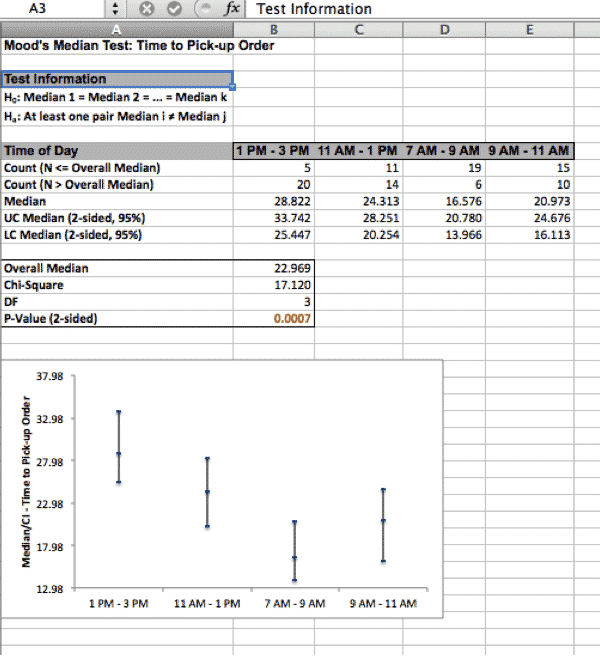Click the 1 PM - 3 PM median marker in chart
Image resolution: width=600 pixels, height=656 pixels.
pos(119,454)
